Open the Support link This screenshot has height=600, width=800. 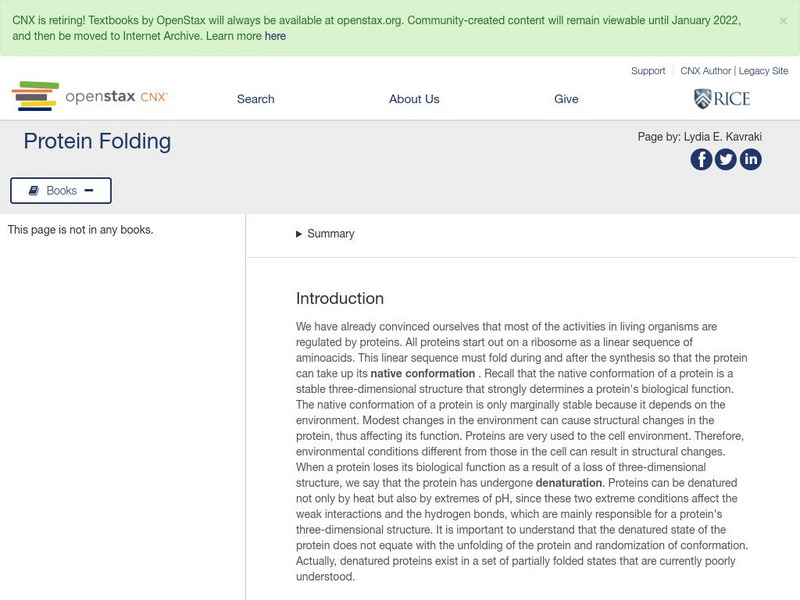(x=648, y=71)
